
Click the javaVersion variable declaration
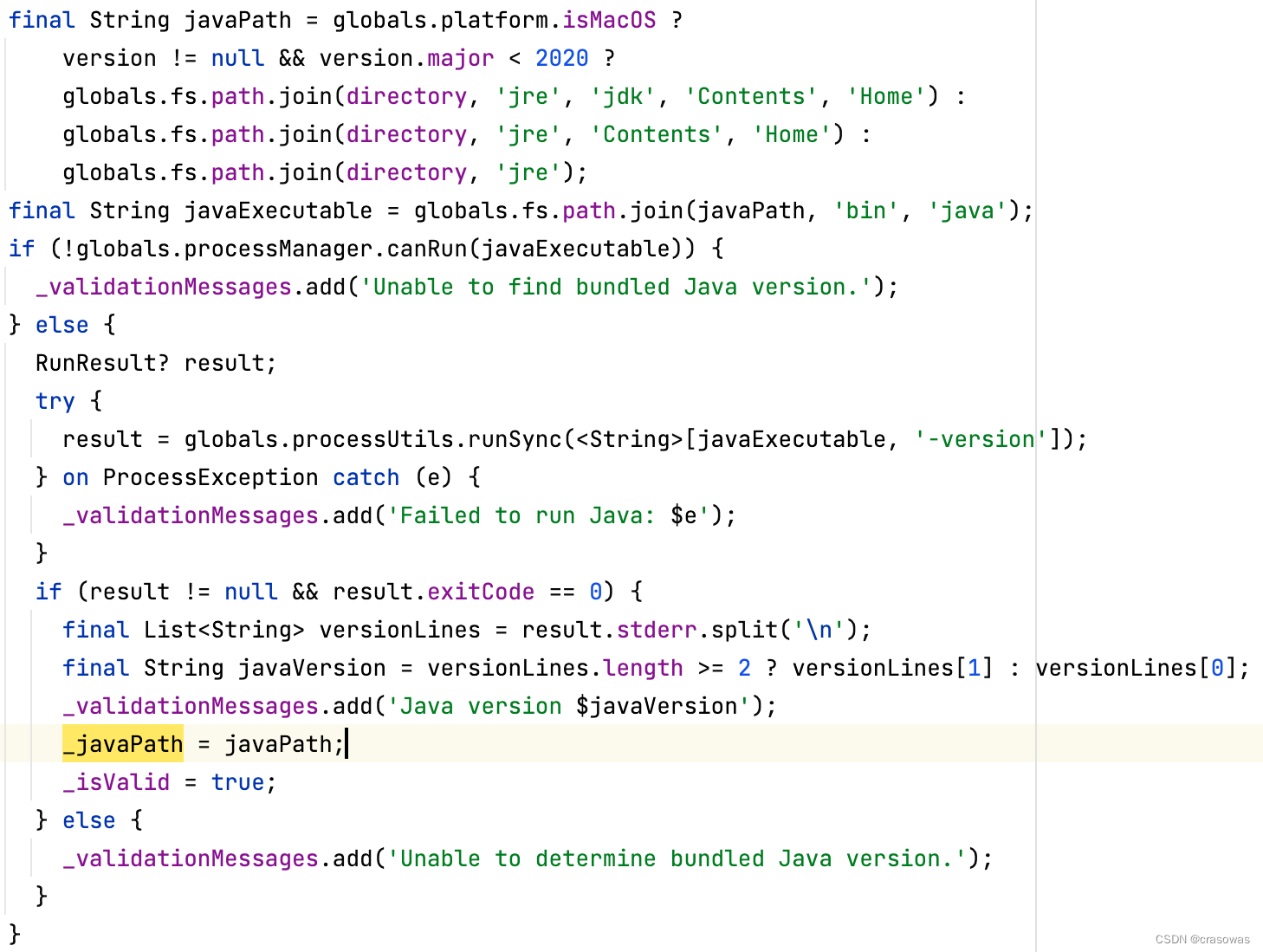pyautogui.click(x=312, y=668)
